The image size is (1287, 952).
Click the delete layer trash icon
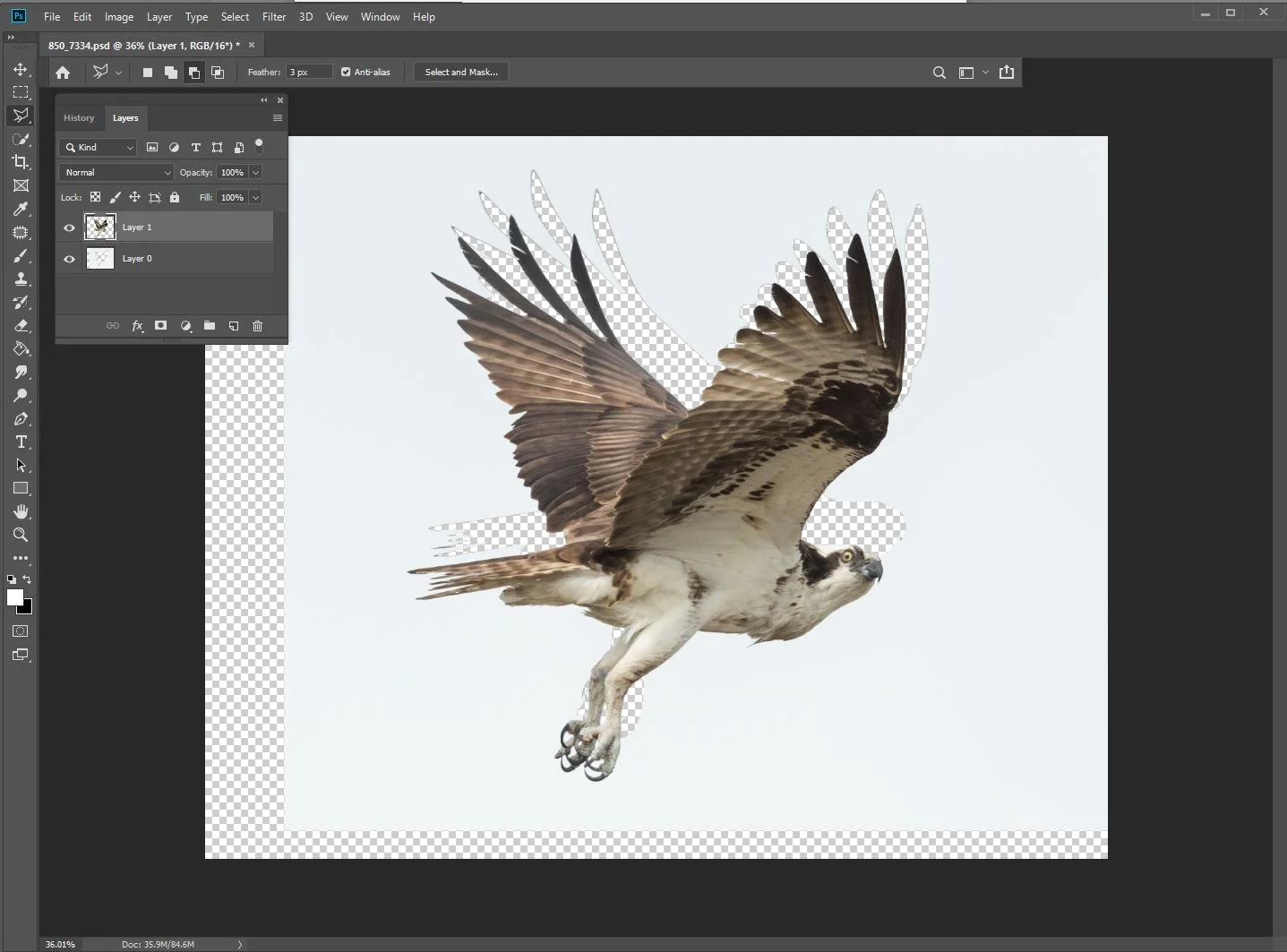pos(257,326)
